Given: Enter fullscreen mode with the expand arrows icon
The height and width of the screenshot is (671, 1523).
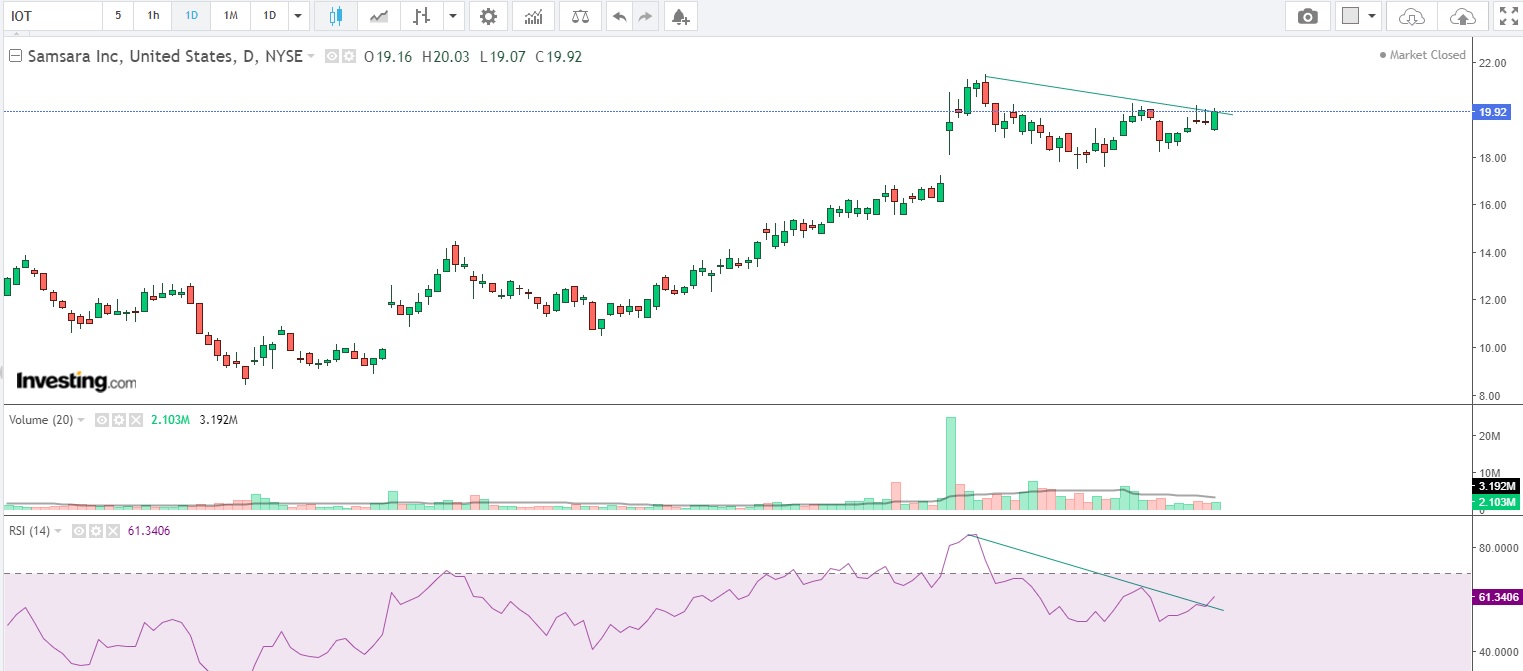Looking at the screenshot, I should (x=1508, y=16).
